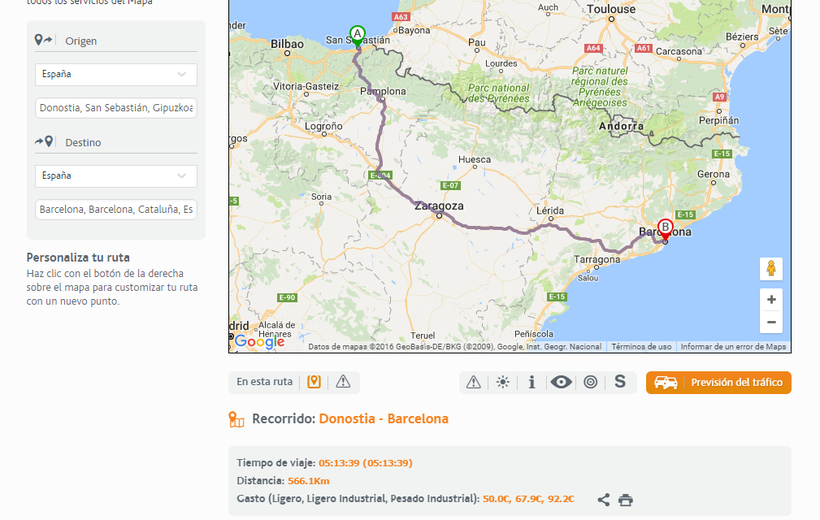Click 'Informar de un error de Maps' link

[733, 347]
